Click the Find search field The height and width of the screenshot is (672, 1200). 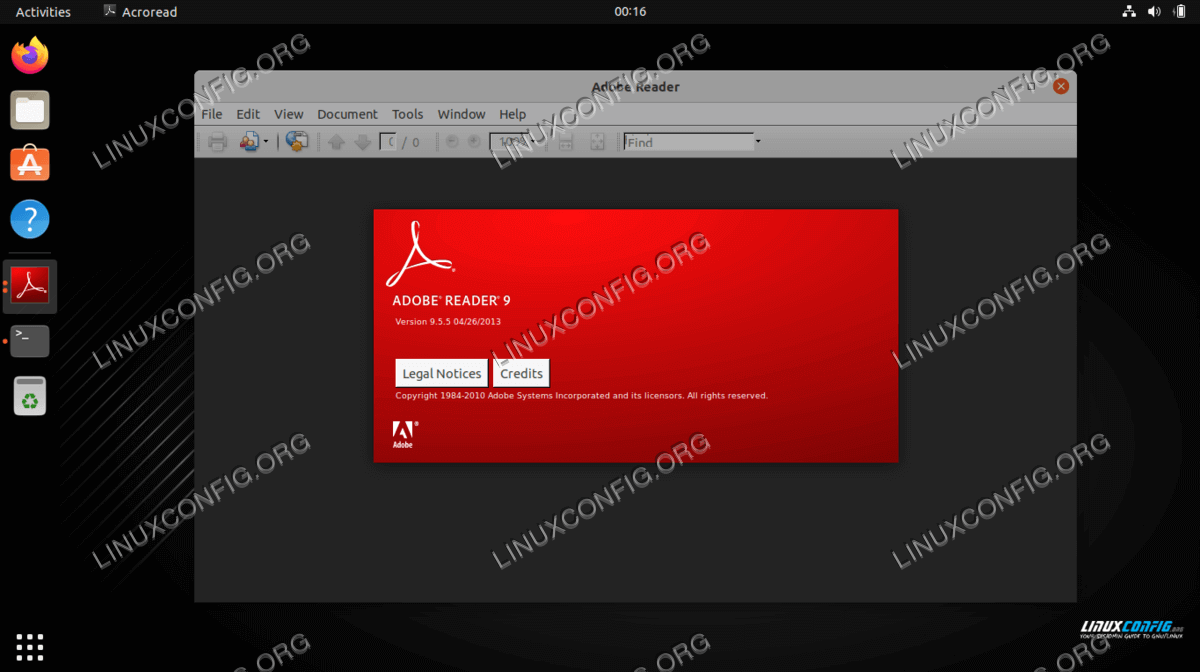[688, 142]
